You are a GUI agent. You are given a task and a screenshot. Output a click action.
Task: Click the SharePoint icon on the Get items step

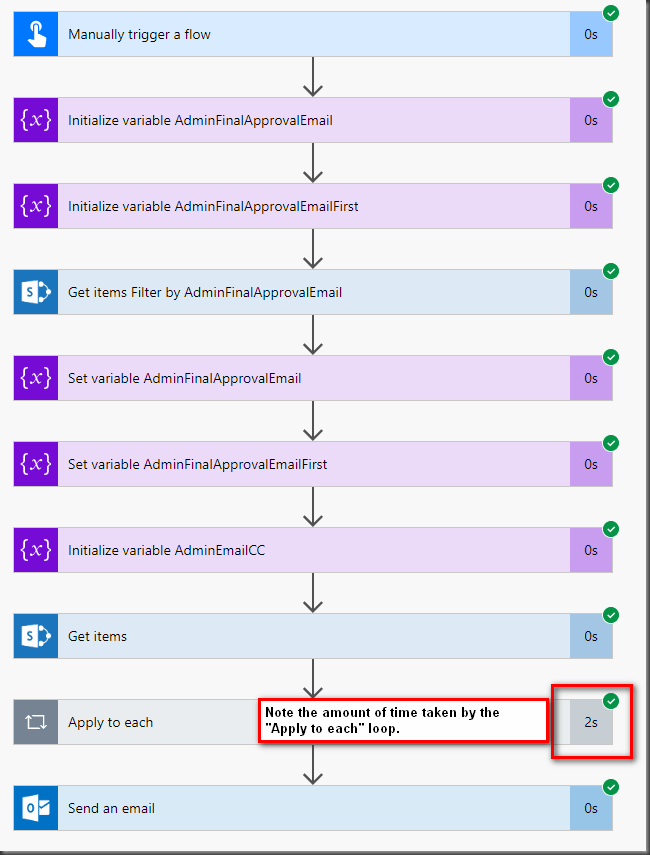coord(36,637)
